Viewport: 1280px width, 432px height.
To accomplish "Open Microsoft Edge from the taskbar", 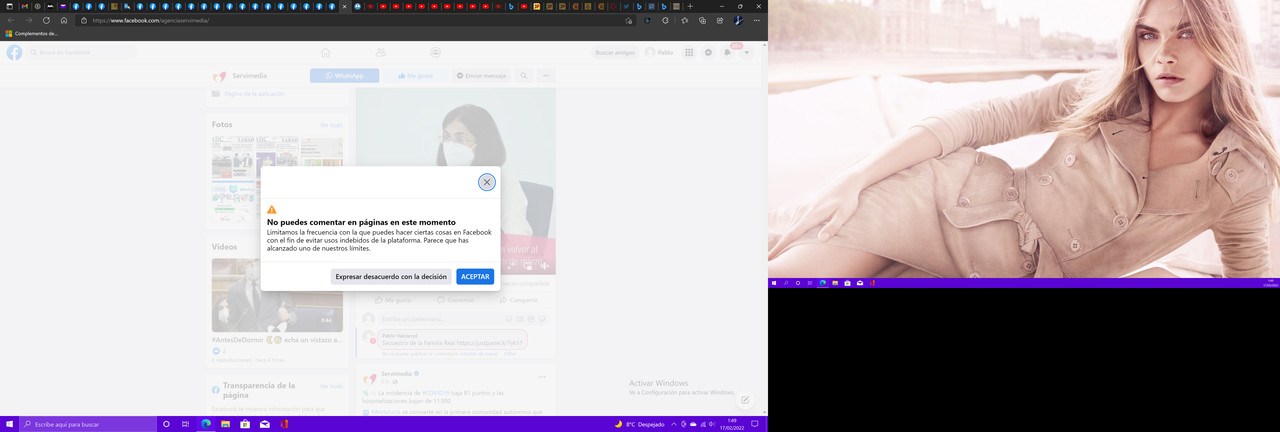I will 206,424.
